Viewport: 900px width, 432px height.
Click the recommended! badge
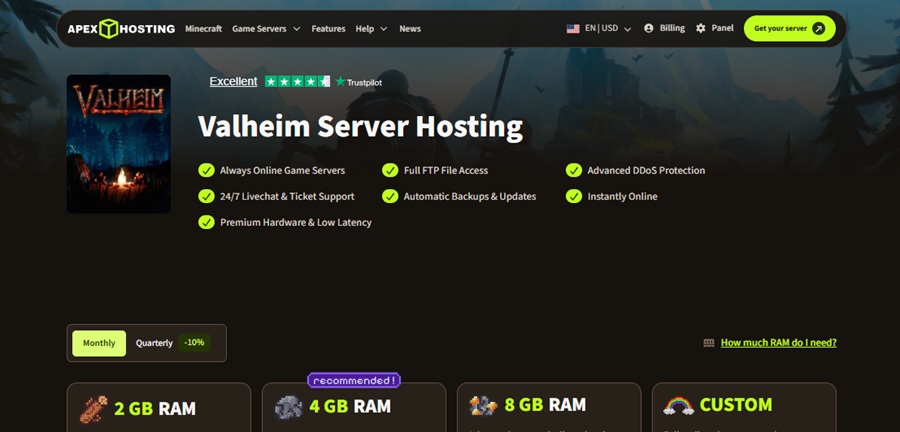coord(354,380)
